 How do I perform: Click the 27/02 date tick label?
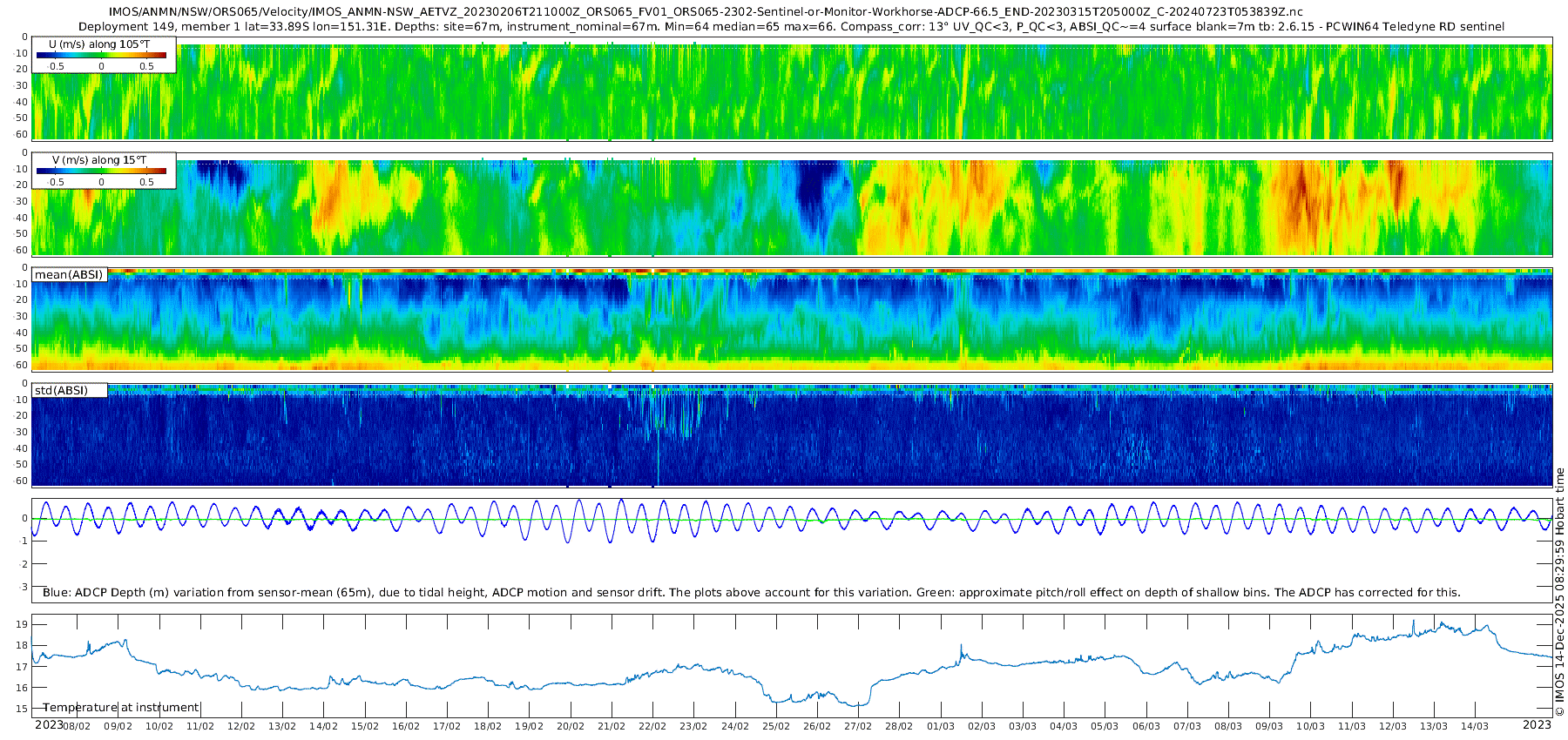(x=858, y=726)
